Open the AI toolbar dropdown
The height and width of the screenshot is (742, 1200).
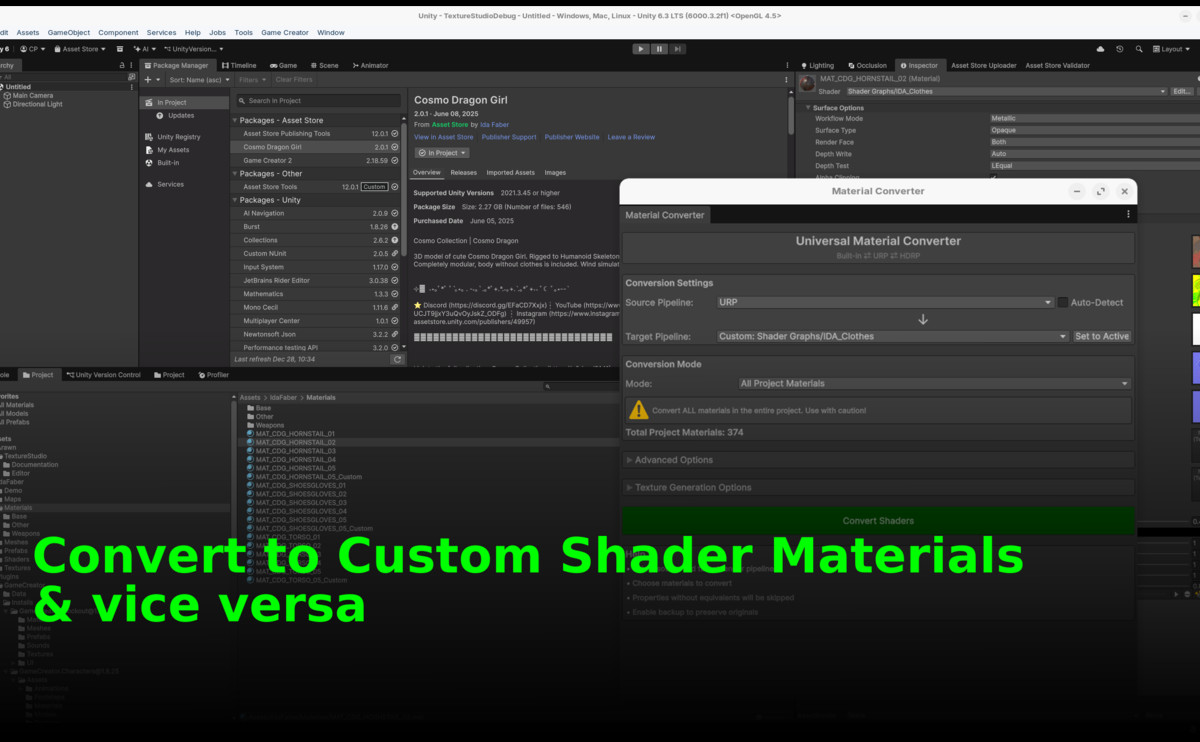point(145,48)
